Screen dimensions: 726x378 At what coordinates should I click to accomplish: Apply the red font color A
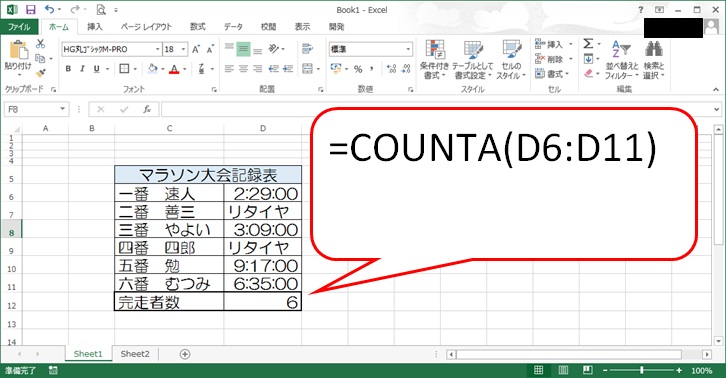[174, 69]
